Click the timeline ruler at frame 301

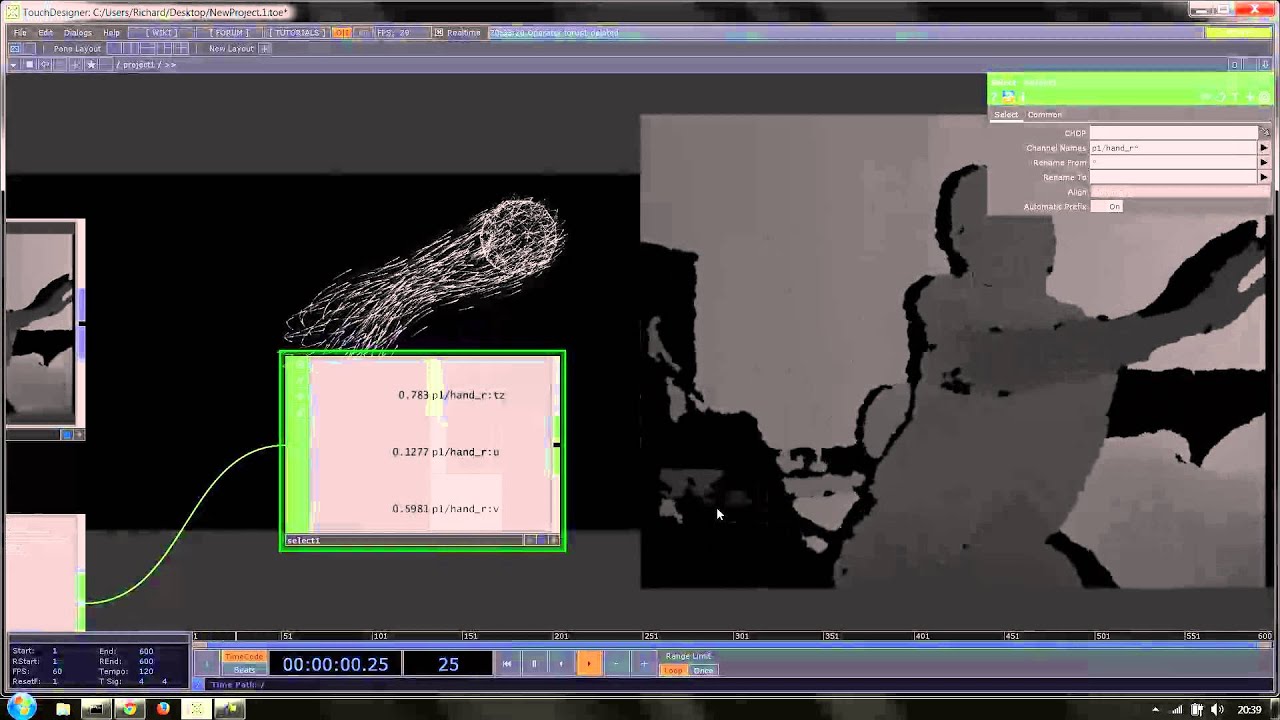pyautogui.click(x=741, y=636)
